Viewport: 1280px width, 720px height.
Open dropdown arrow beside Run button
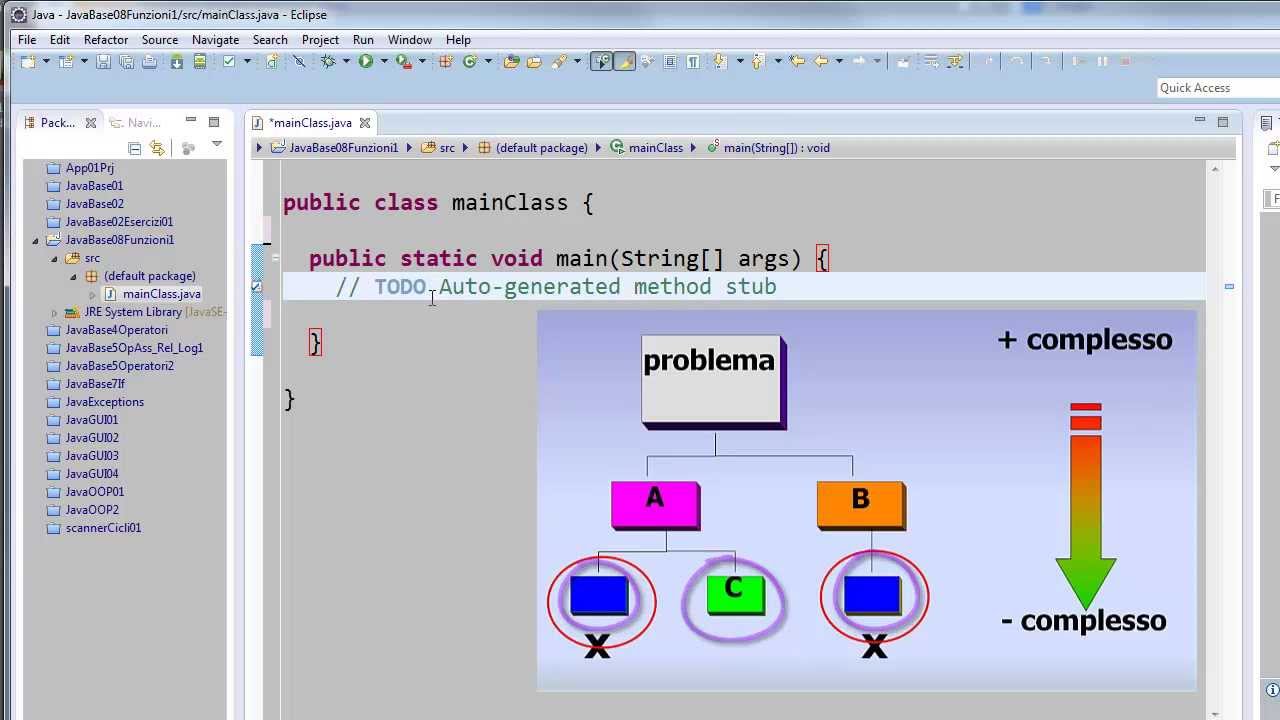tap(383, 62)
